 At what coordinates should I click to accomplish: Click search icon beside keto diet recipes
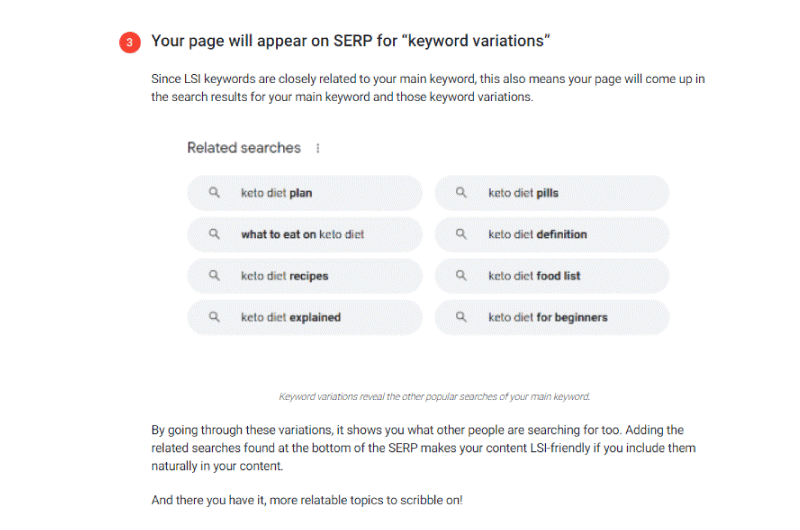pyautogui.click(x=214, y=275)
